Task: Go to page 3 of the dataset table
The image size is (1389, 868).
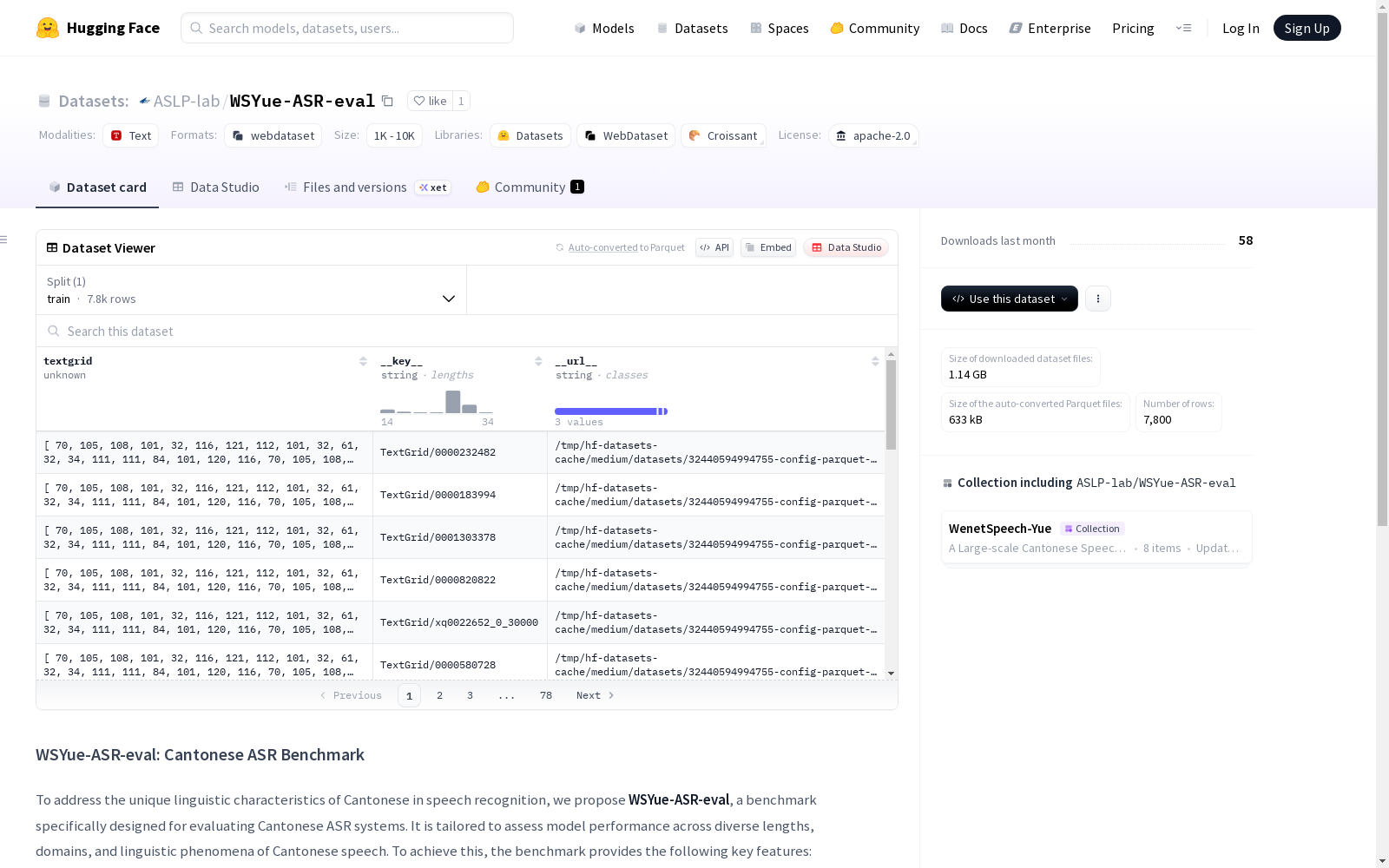Action: [471, 695]
